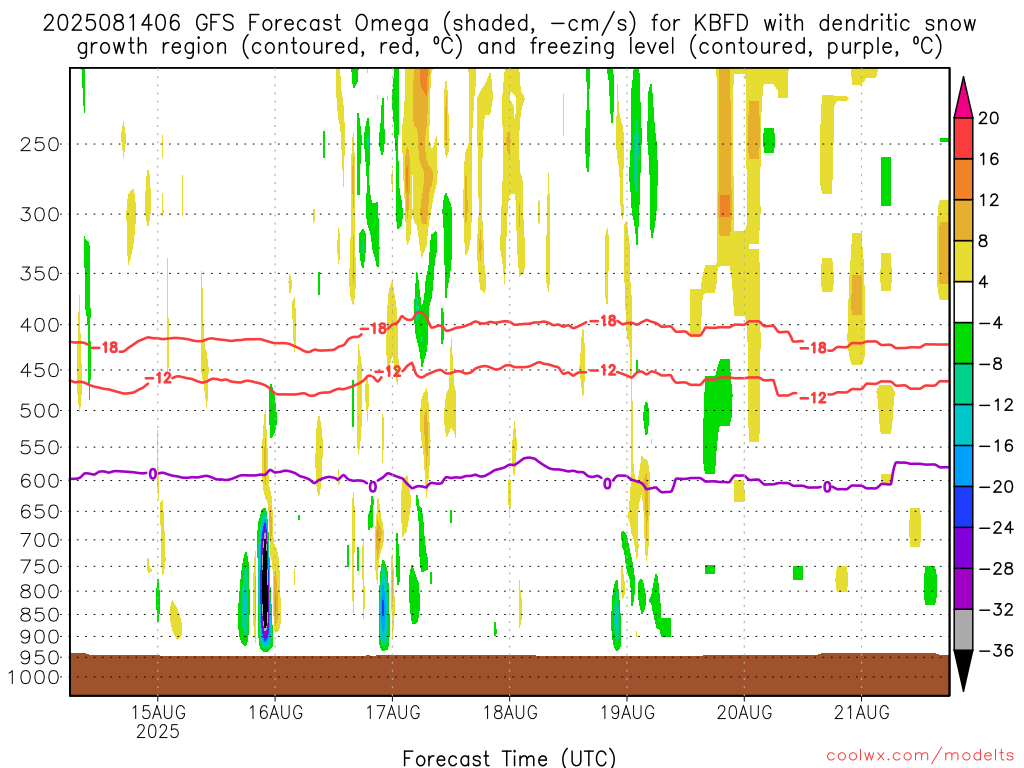1024x768 pixels.
Task: Click the 17AUG date label
Action: click(x=392, y=712)
